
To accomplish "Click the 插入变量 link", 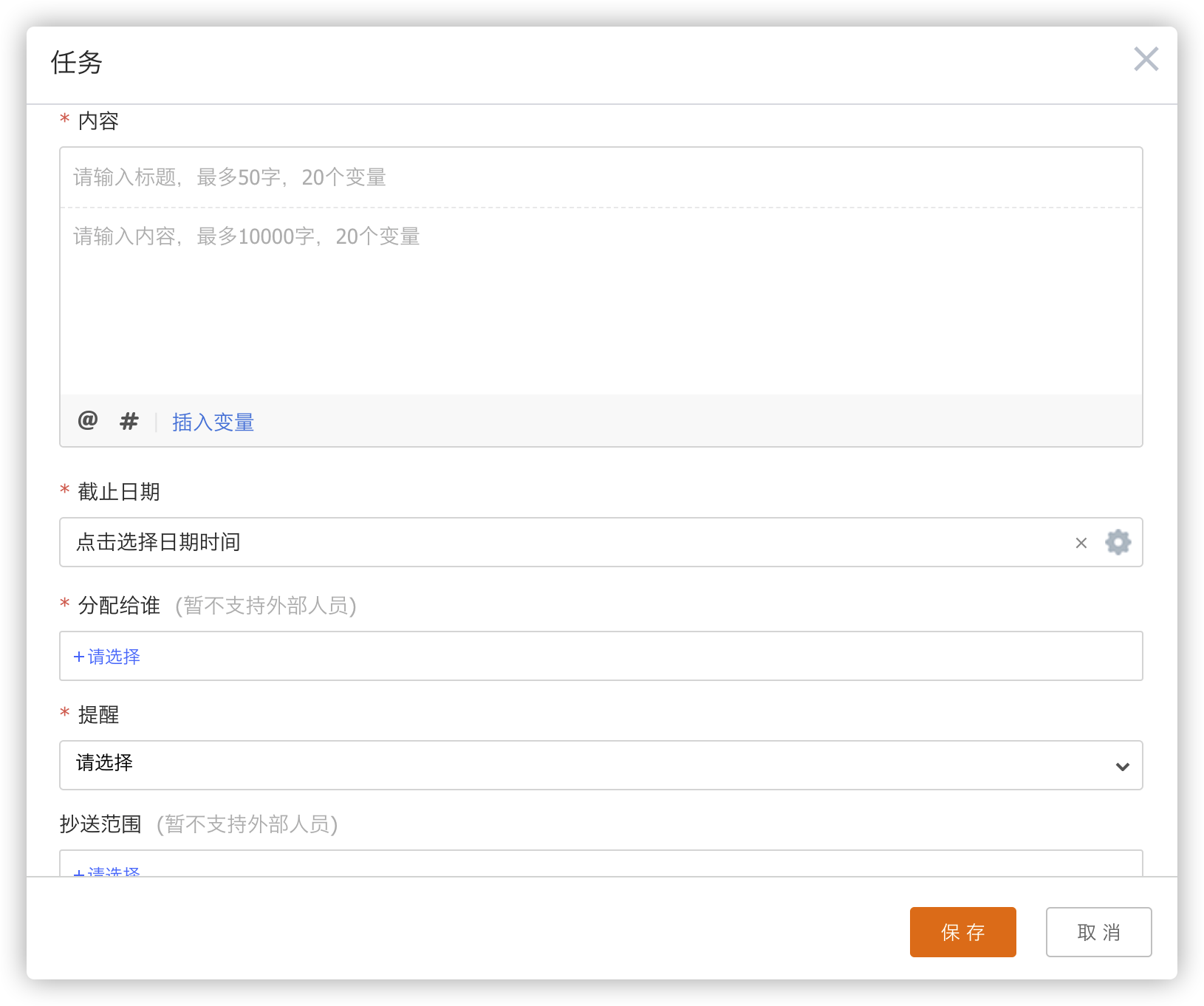I will tap(213, 422).
